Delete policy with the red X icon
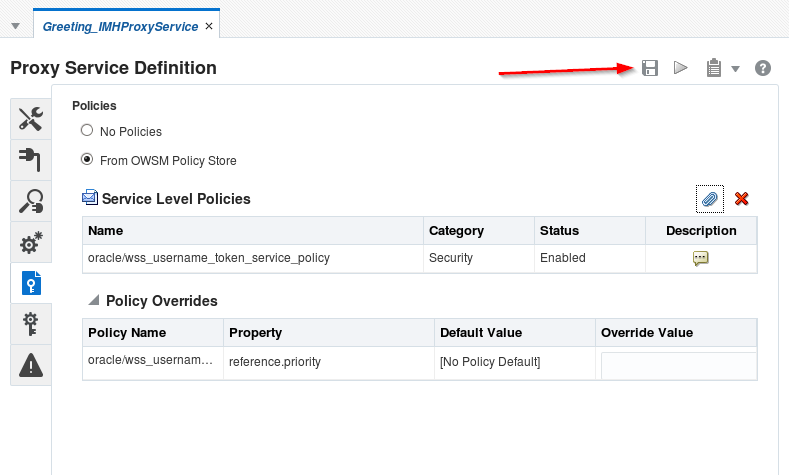 click(x=742, y=199)
